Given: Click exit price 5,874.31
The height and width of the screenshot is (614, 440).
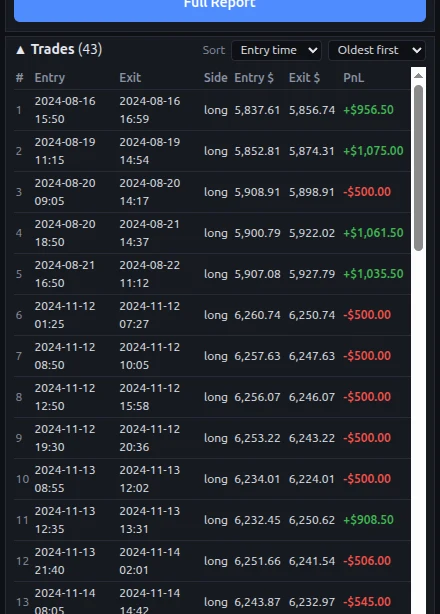Looking at the screenshot, I should (x=312, y=151).
